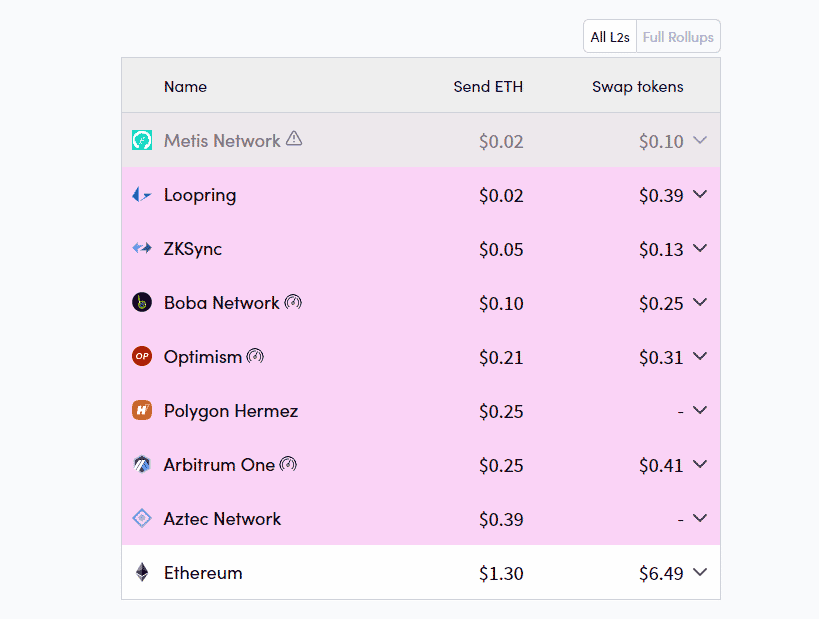Click the Arbitrum One logo icon
This screenshot has height=619, width=819.
pos(142,464)
